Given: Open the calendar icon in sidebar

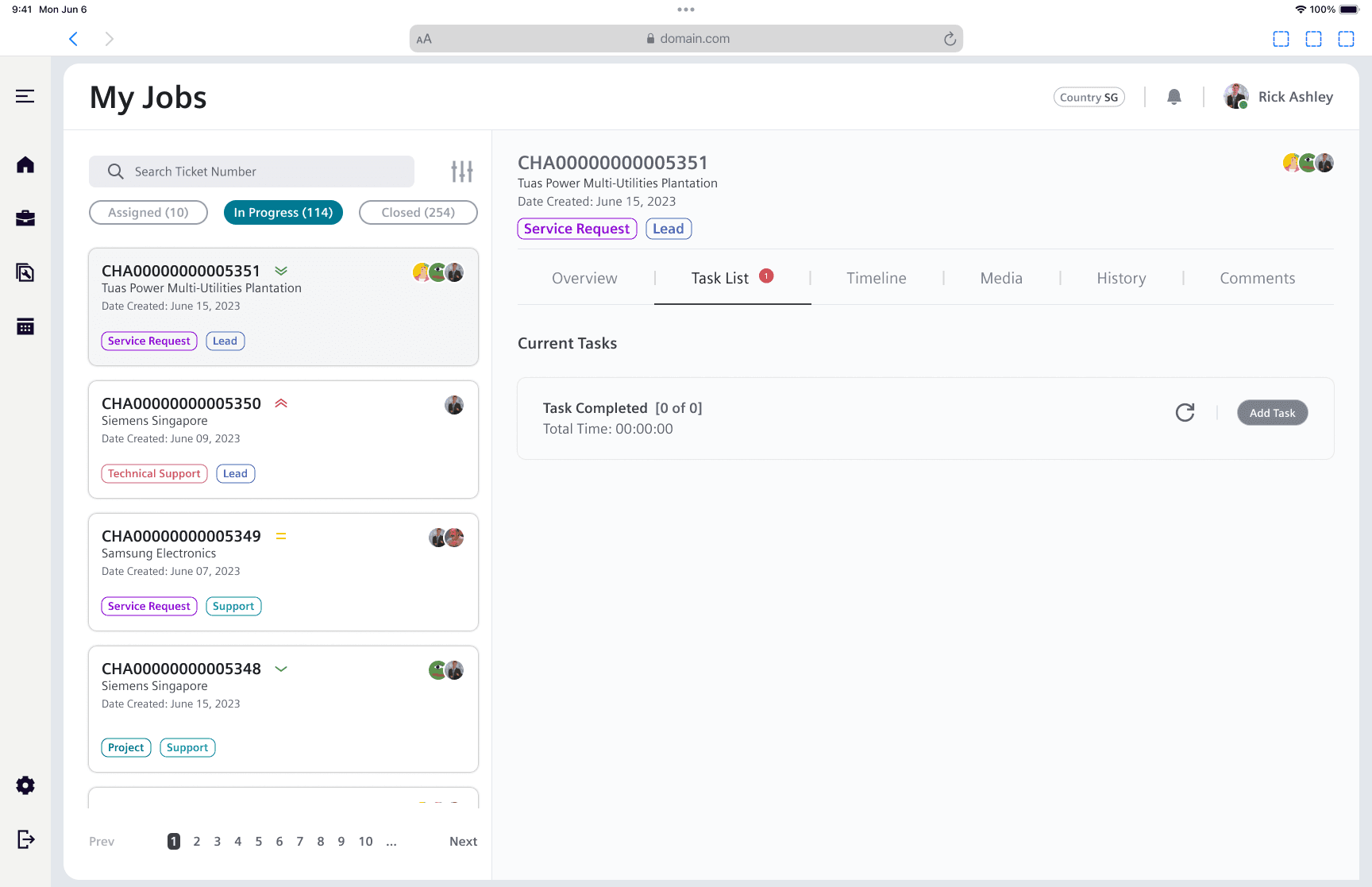Looking at the screenshot, I should tap(25, 326).
